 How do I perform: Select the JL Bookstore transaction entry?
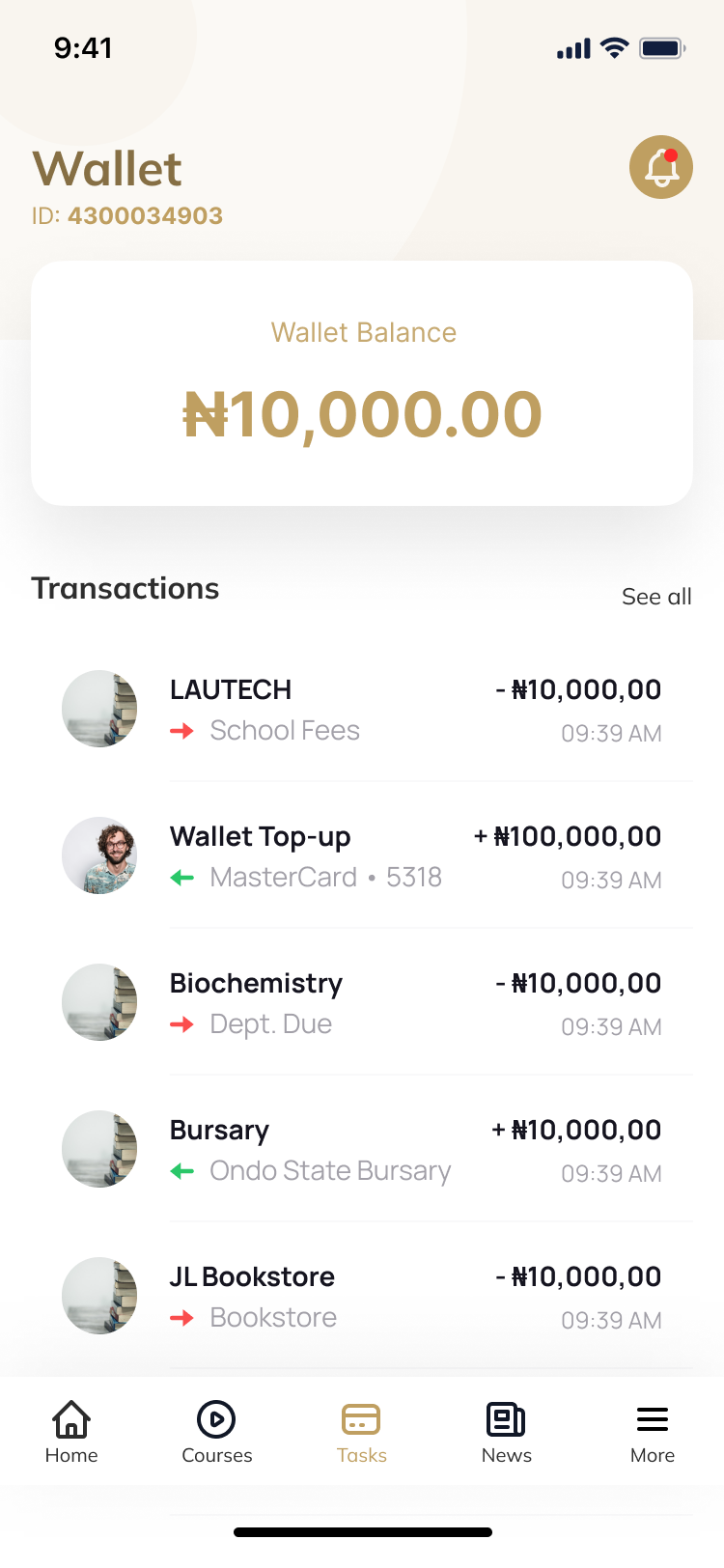(x=252, y=1277)
